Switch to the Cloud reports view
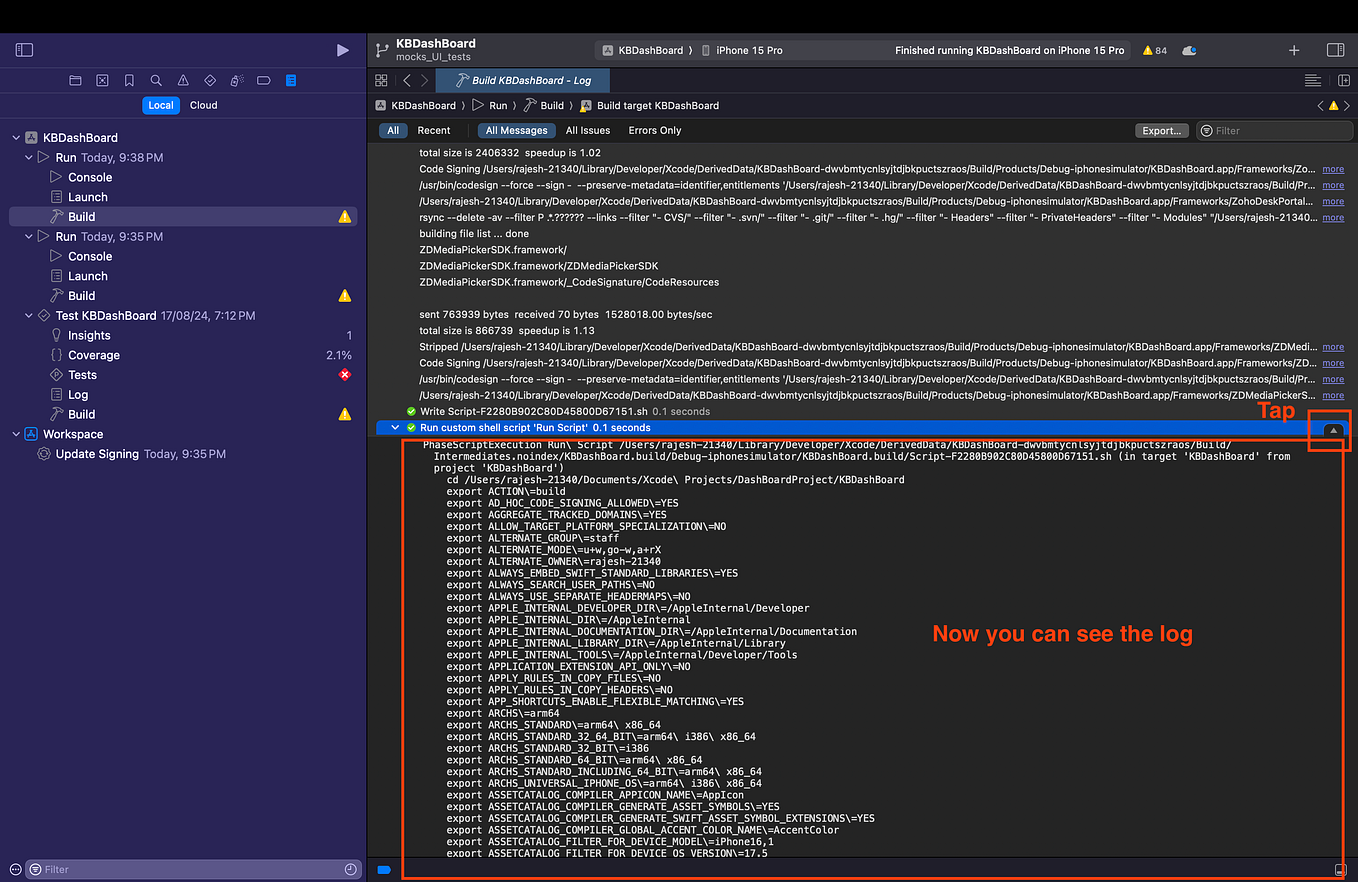 203,104
